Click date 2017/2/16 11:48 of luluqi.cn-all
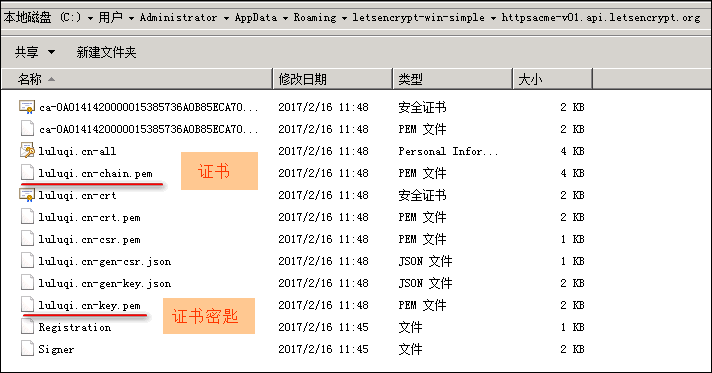Image resolution: width=712 pixels, height=373 pixels. pos(323,151)
